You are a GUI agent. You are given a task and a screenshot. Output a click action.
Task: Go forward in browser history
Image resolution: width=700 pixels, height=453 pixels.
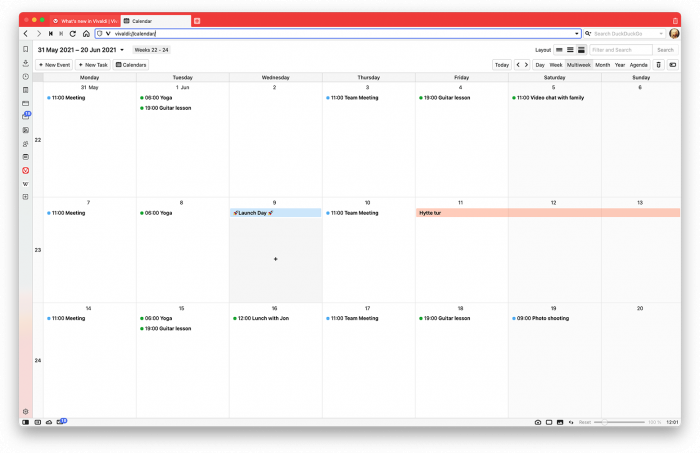(38, 33)
